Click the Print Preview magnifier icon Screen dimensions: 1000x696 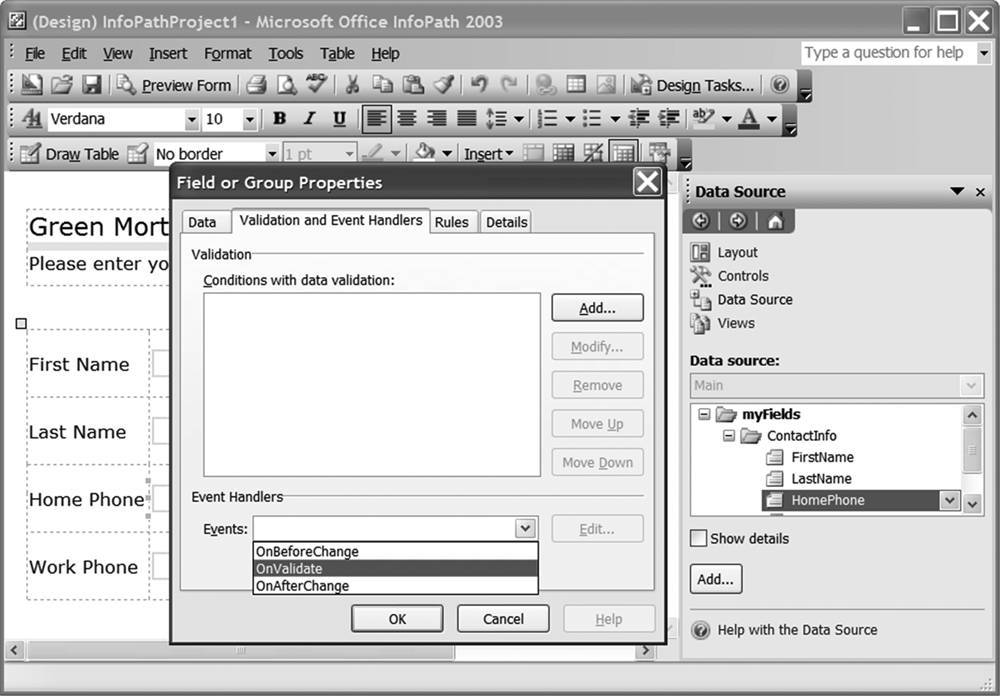click(x=286, y=85)
